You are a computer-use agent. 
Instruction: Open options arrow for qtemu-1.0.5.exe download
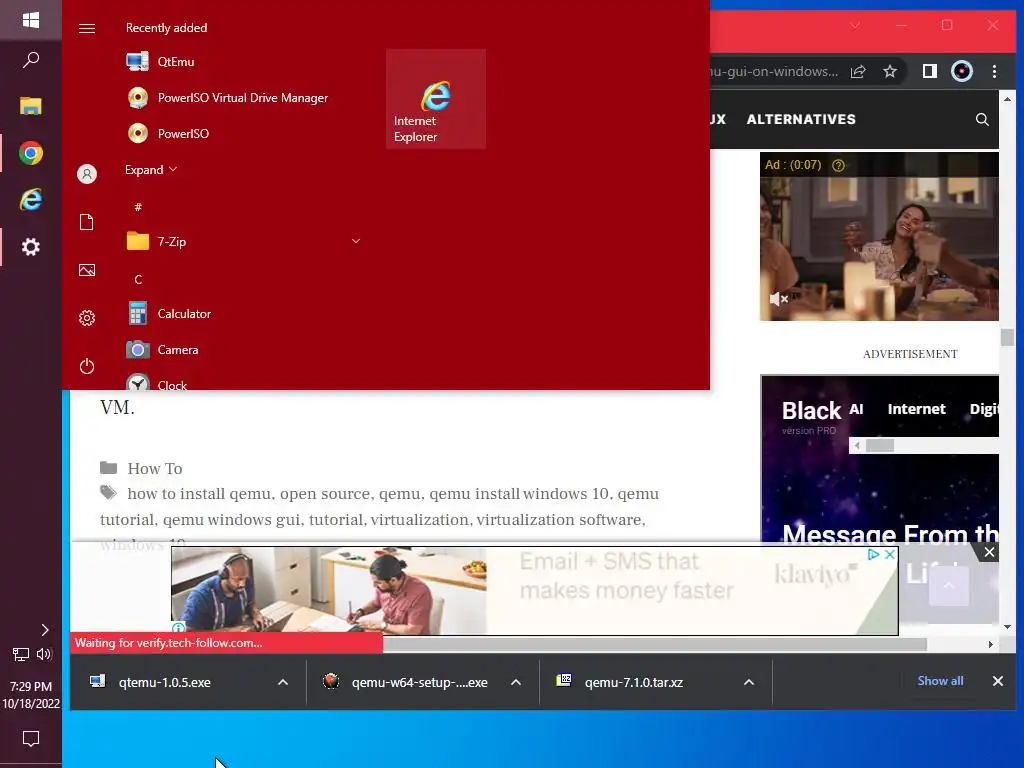[x=283, y=682]
